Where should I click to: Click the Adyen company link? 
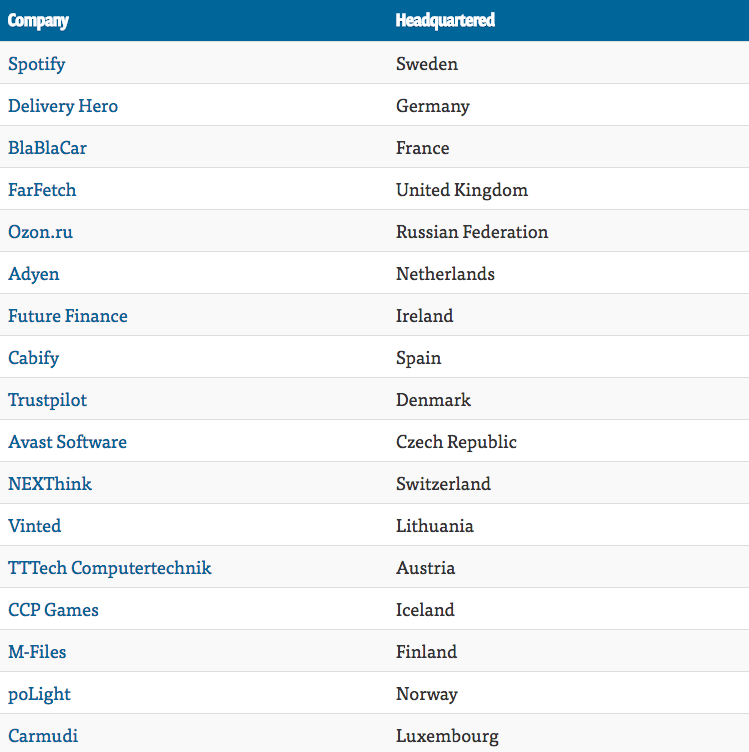point(34,274)
